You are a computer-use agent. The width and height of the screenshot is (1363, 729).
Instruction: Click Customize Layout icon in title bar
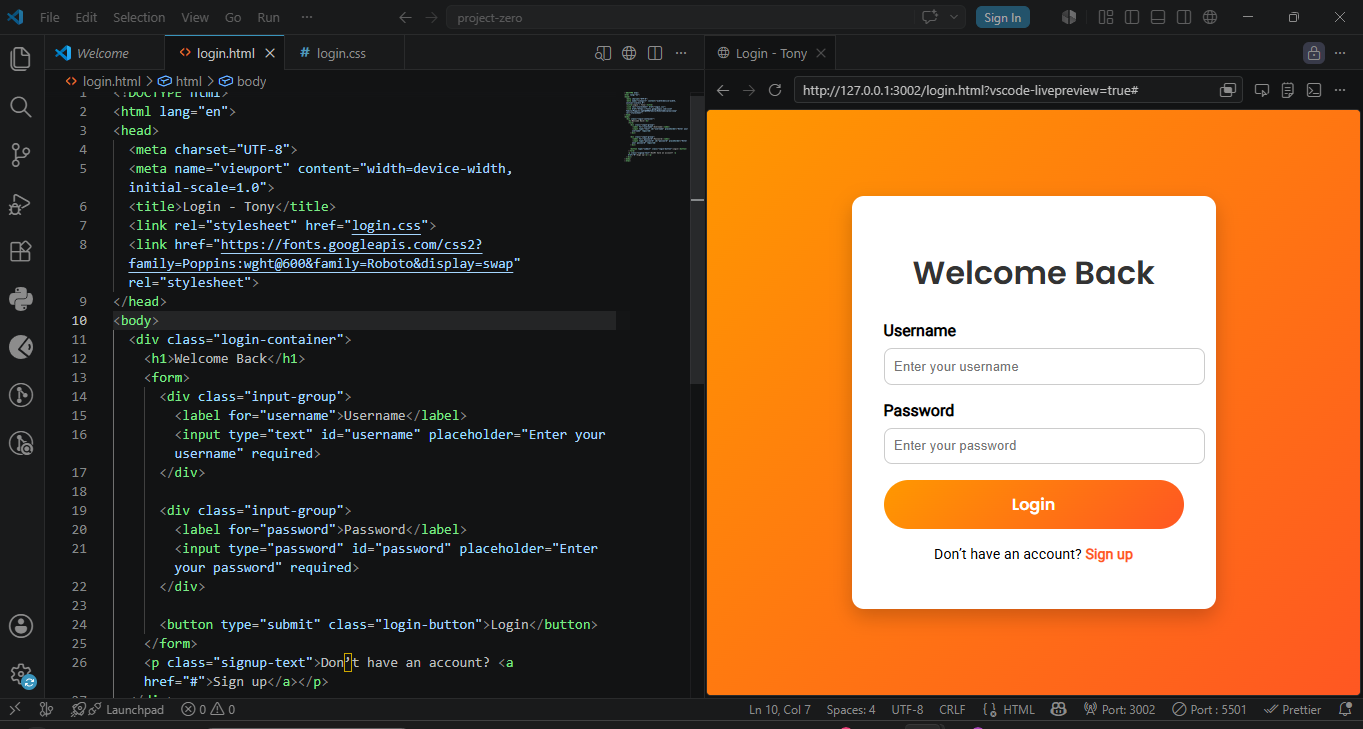(1105, 17)
